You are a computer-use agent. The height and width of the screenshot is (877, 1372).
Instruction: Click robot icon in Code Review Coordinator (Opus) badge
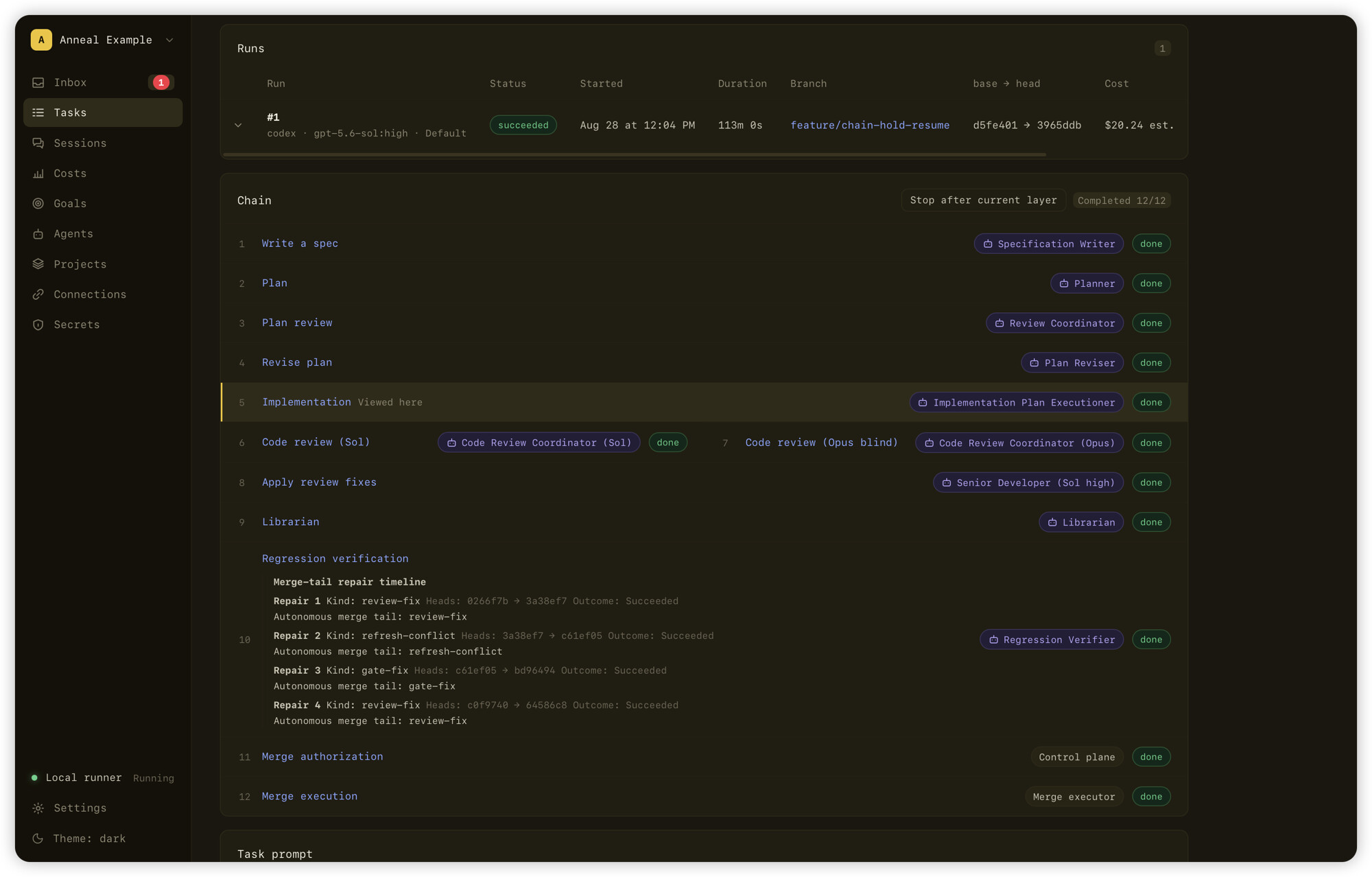(x=929, y=443)
